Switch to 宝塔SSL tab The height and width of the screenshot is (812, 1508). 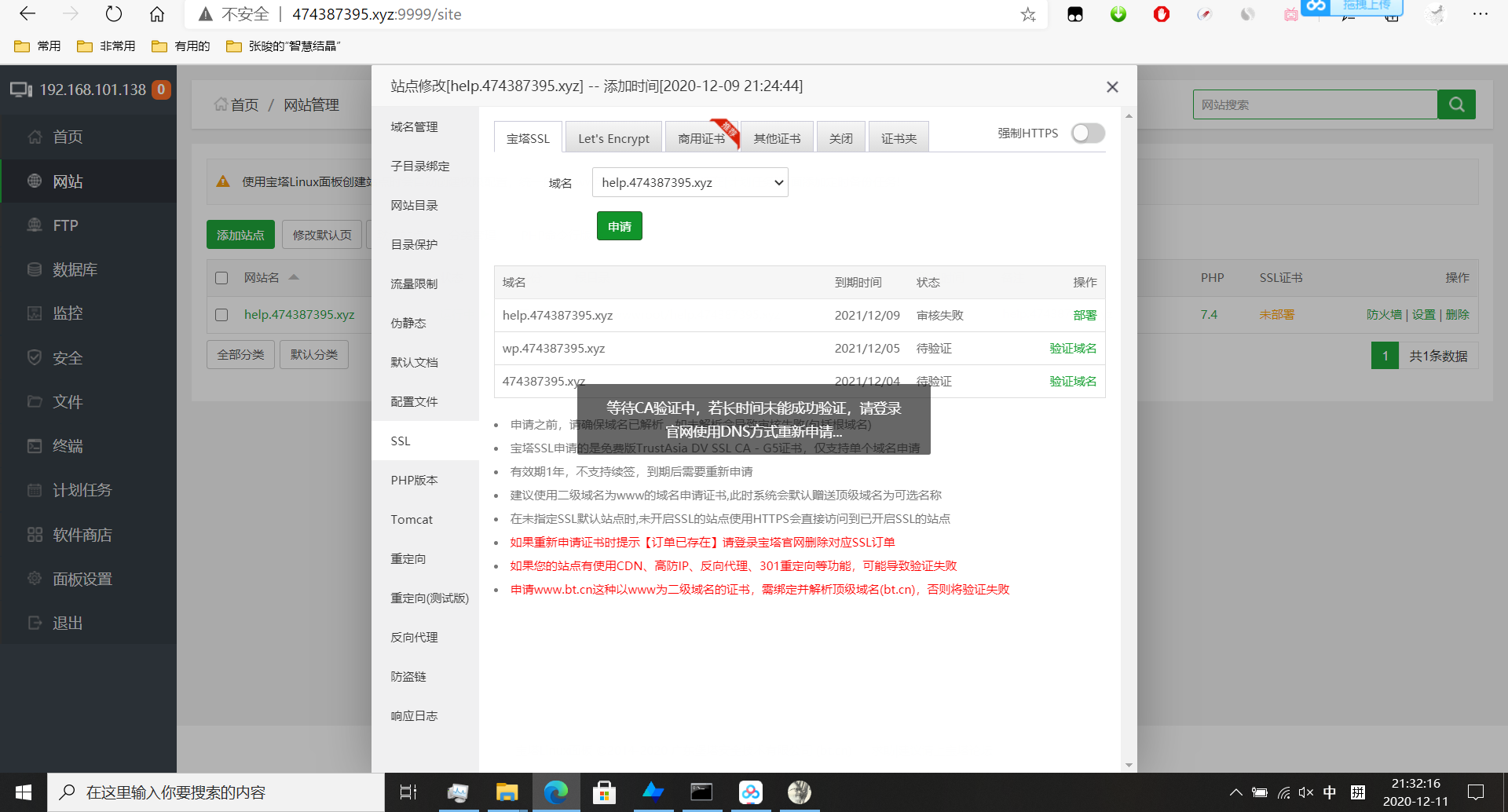tap(528, 138)
